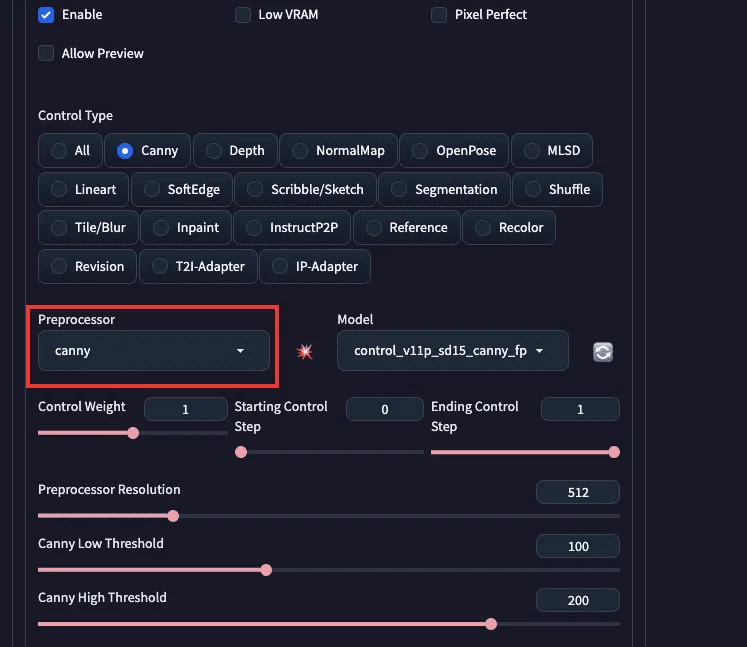Click the Canny Low Threshold 100 field
Image resolution: width=747 pixels, height=647 pixels.
[578, 546]
